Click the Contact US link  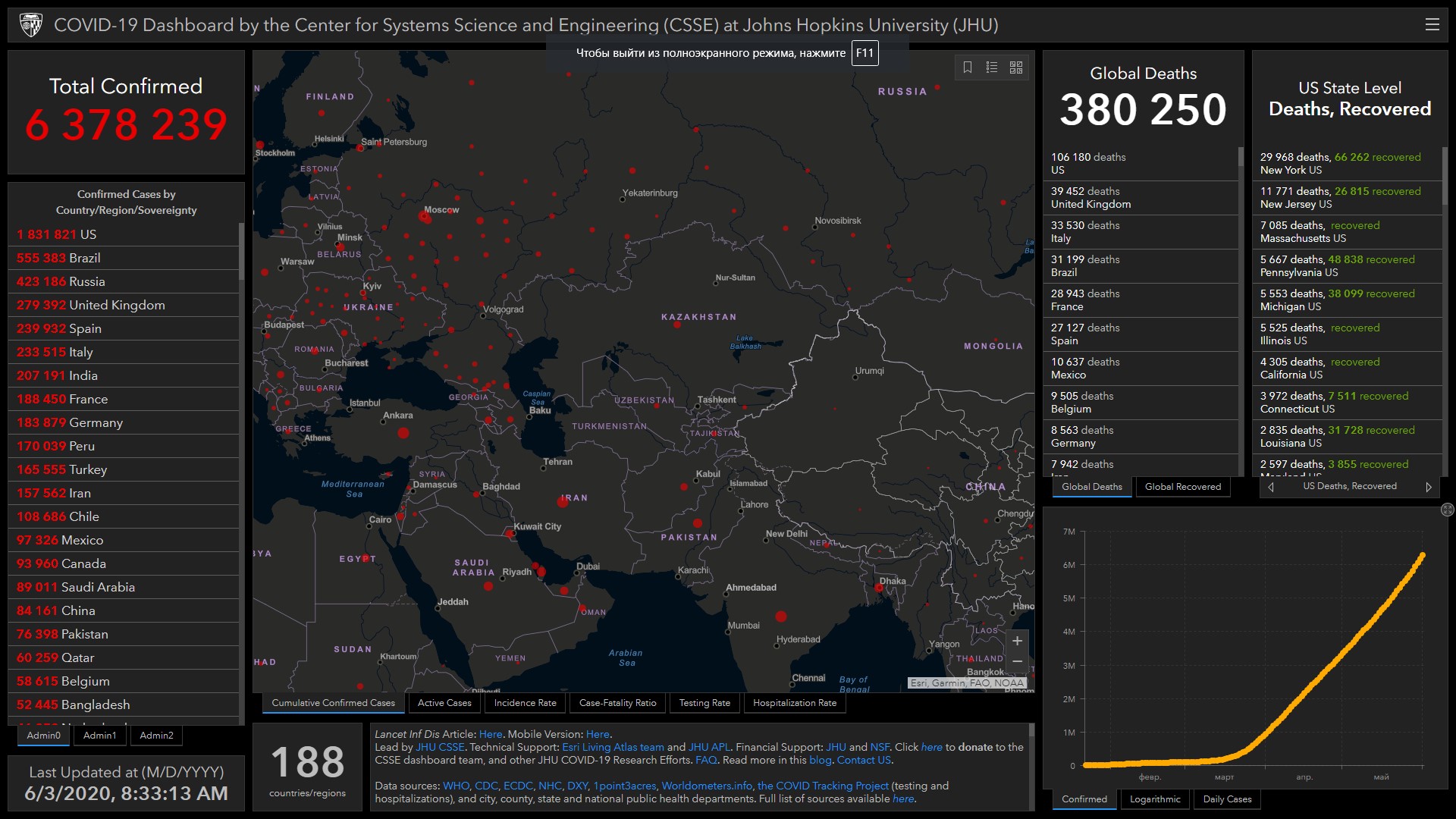click(864, 761)
